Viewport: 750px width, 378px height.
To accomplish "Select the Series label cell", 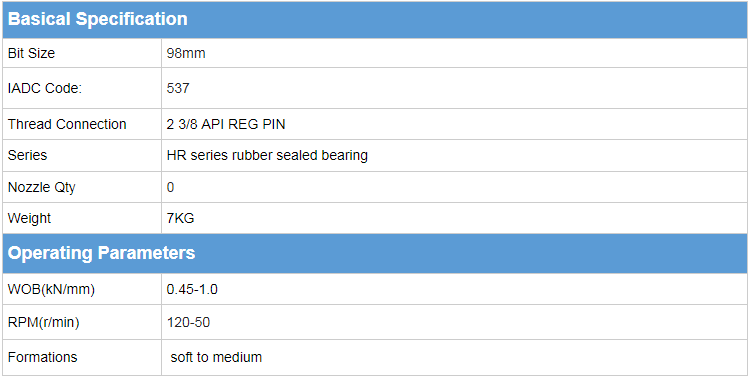I will 82,156.
